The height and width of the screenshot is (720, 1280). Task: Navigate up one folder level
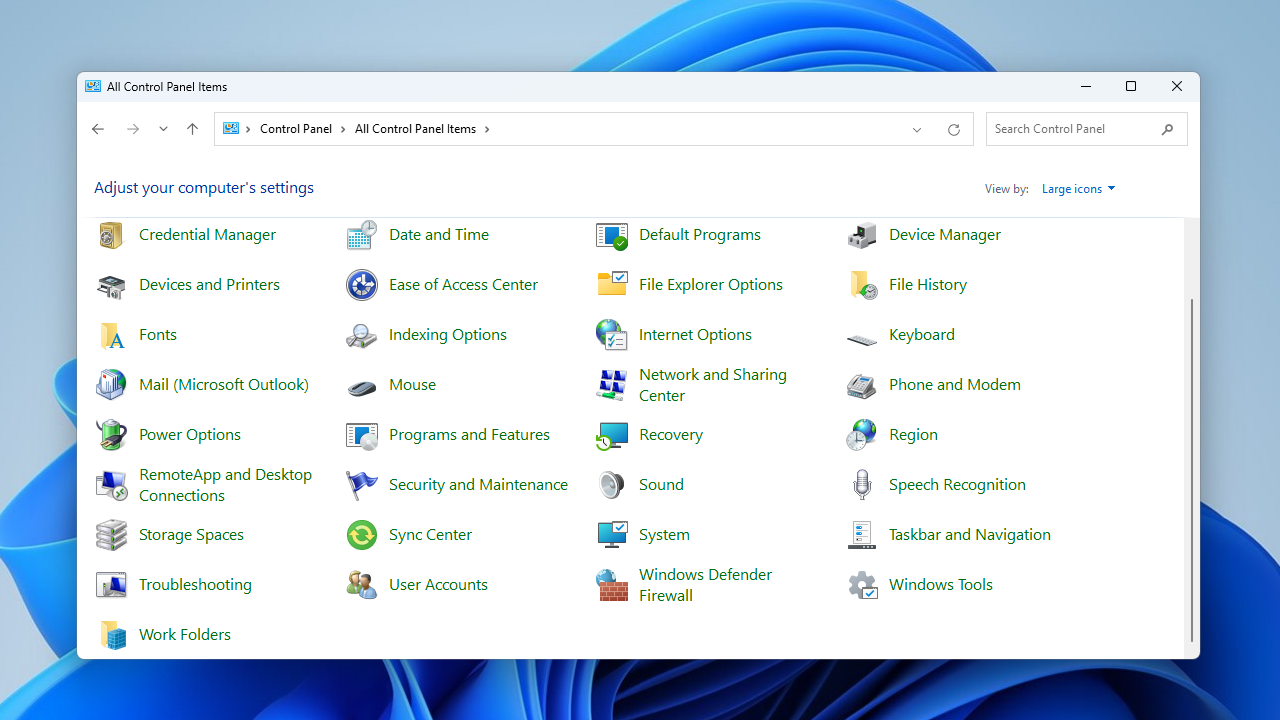(192, 129)
